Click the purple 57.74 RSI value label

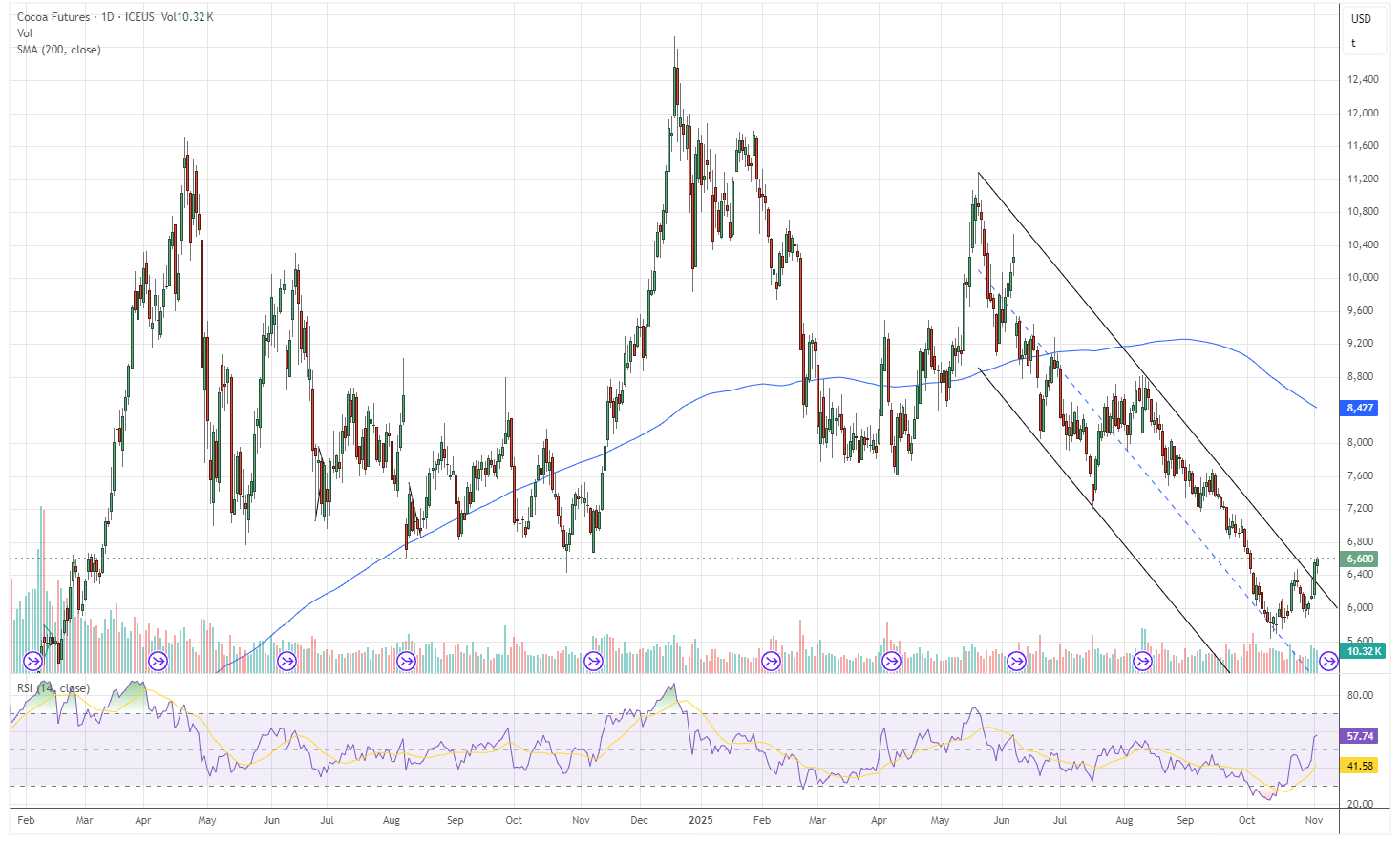[1360, 737]
